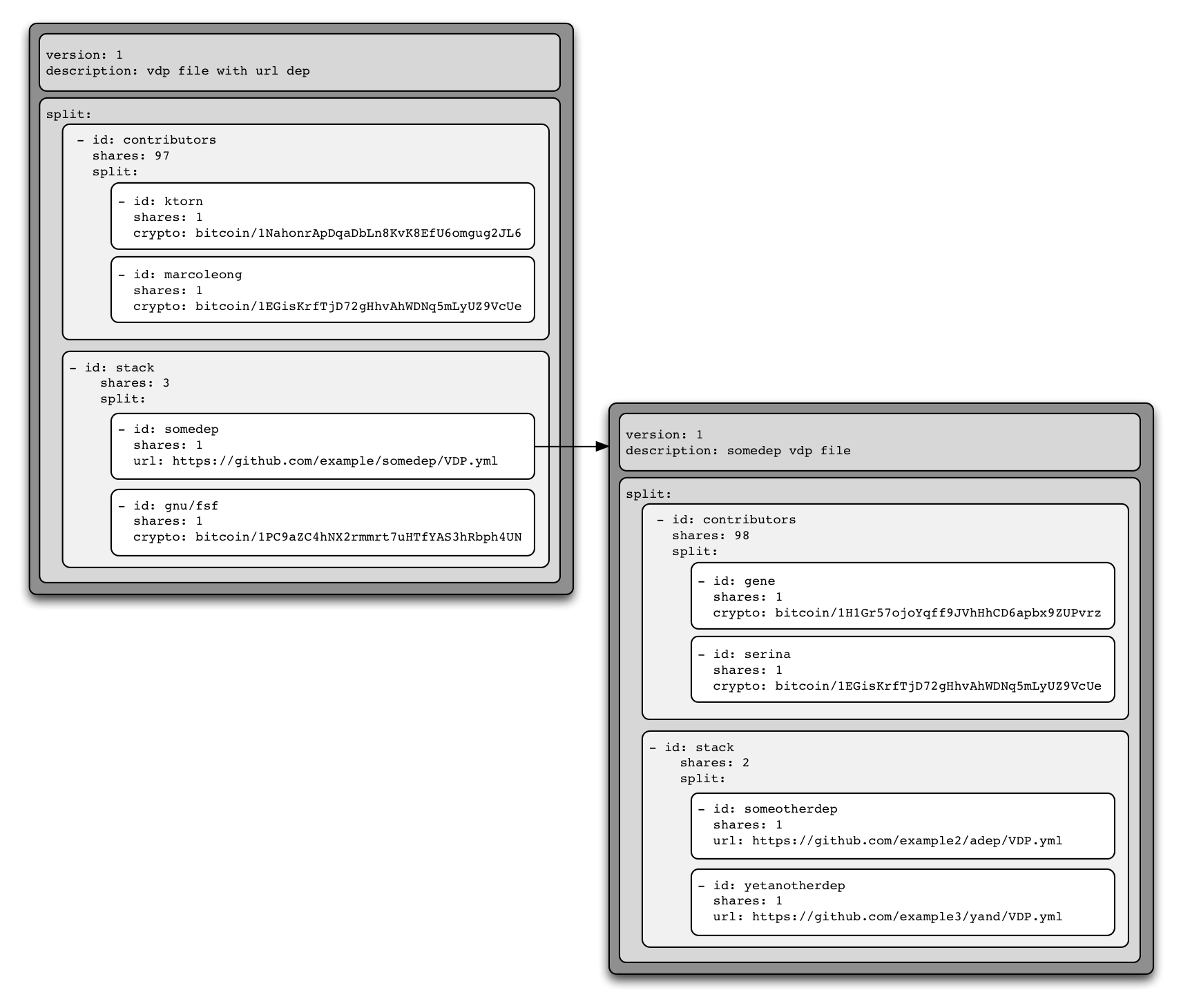Click serina's crypto bitcoin address line
1181x1008 pixels.
[907, 686]
